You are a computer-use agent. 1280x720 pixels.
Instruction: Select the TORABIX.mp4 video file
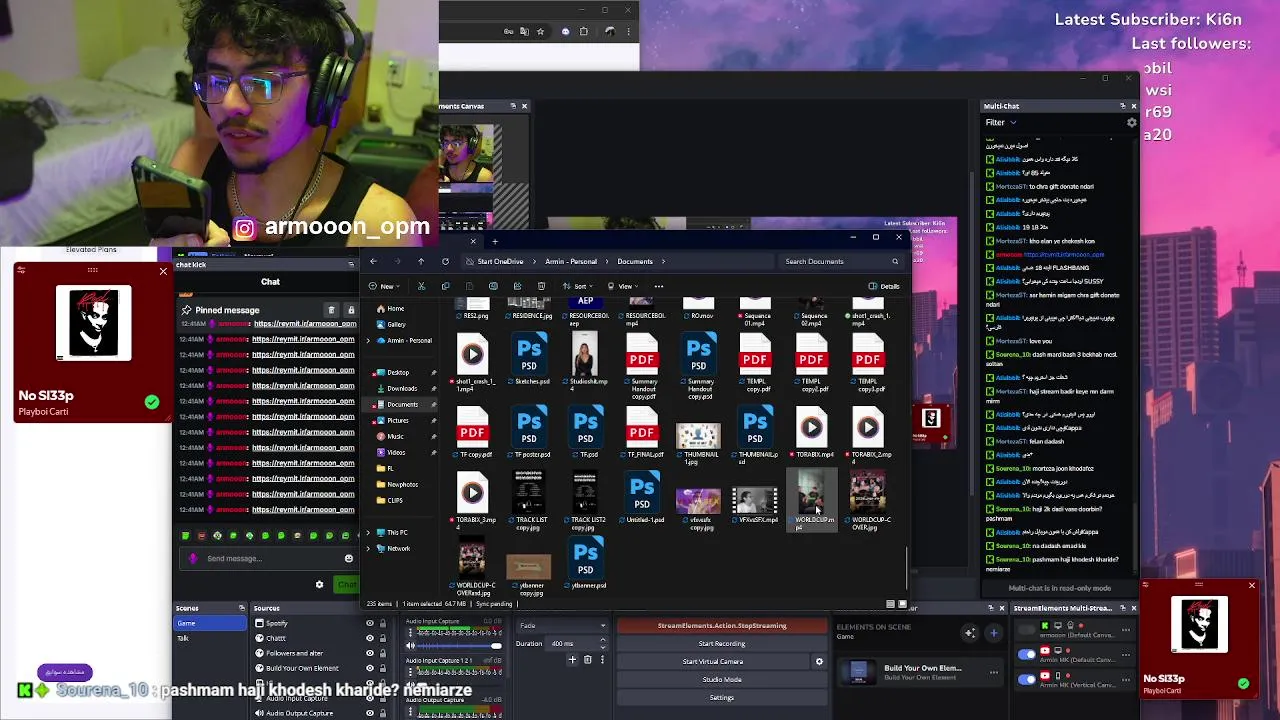(811, 428)
